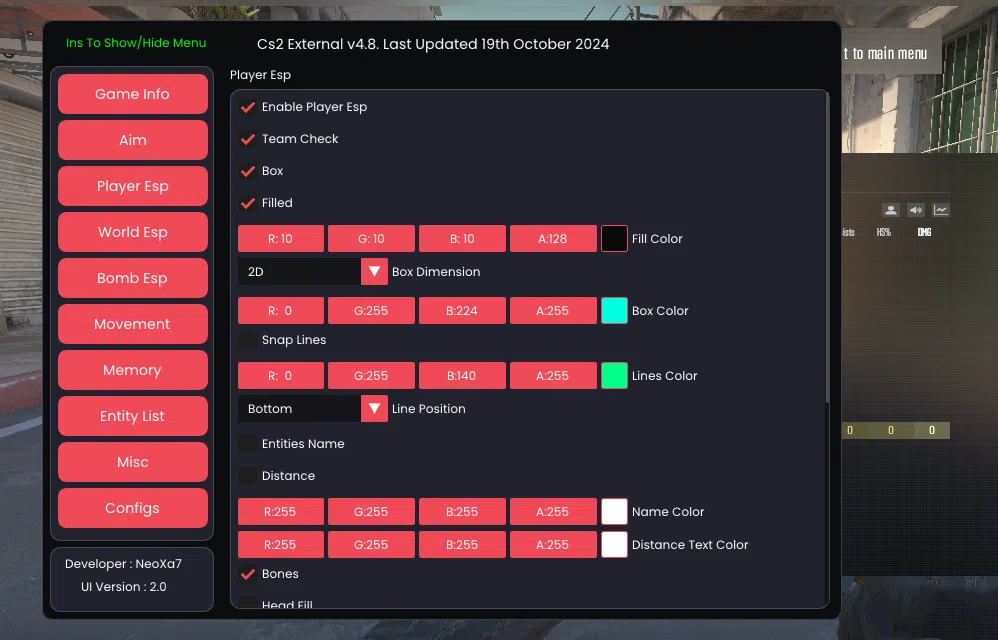This screenshot has height=640, width=998.
Task: Disable the Enable Player Esp checkbox
Action: [248, 107]
